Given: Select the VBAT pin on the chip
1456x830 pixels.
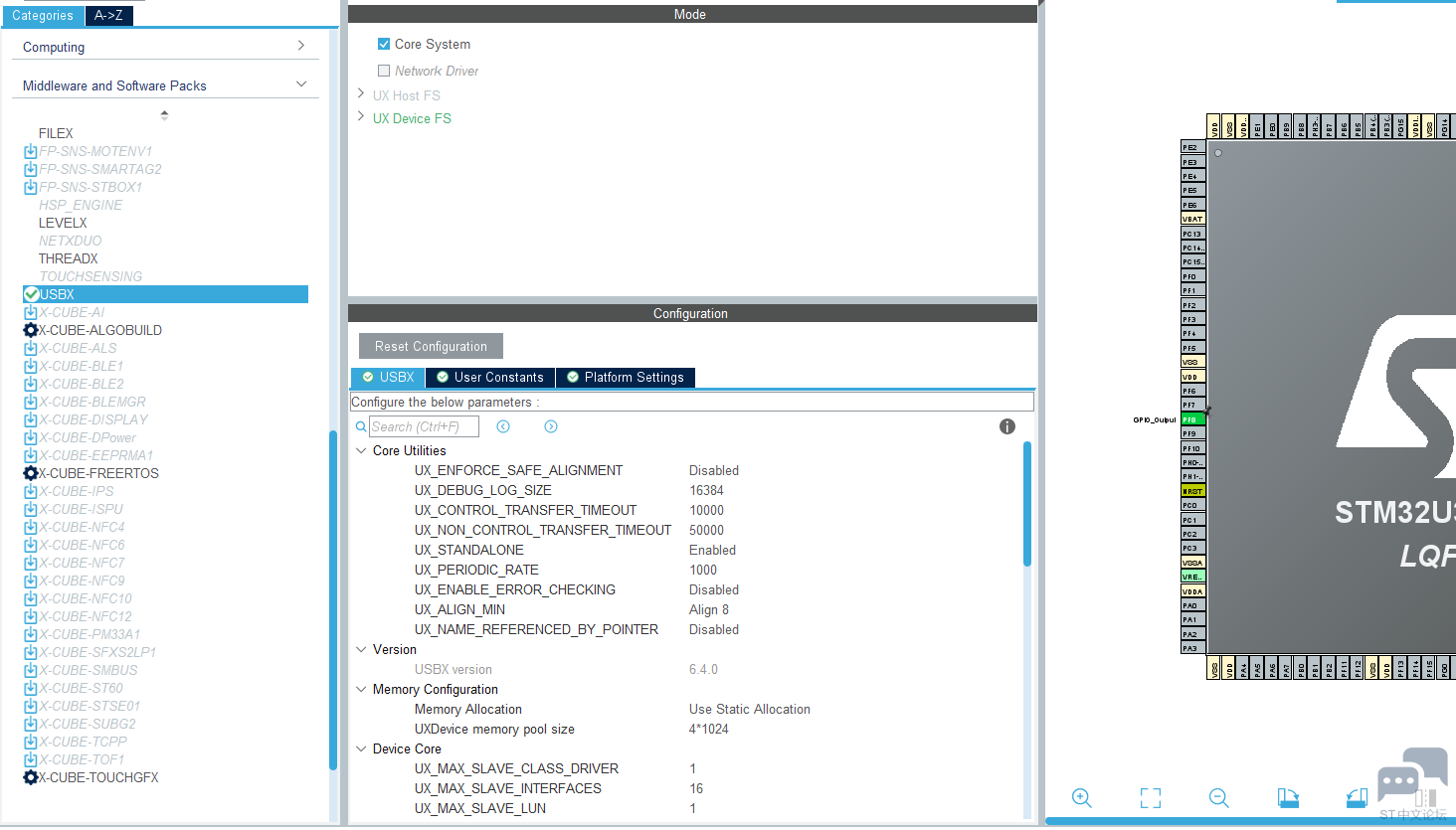Looking at the screenshot, I should pos(1192,219).
